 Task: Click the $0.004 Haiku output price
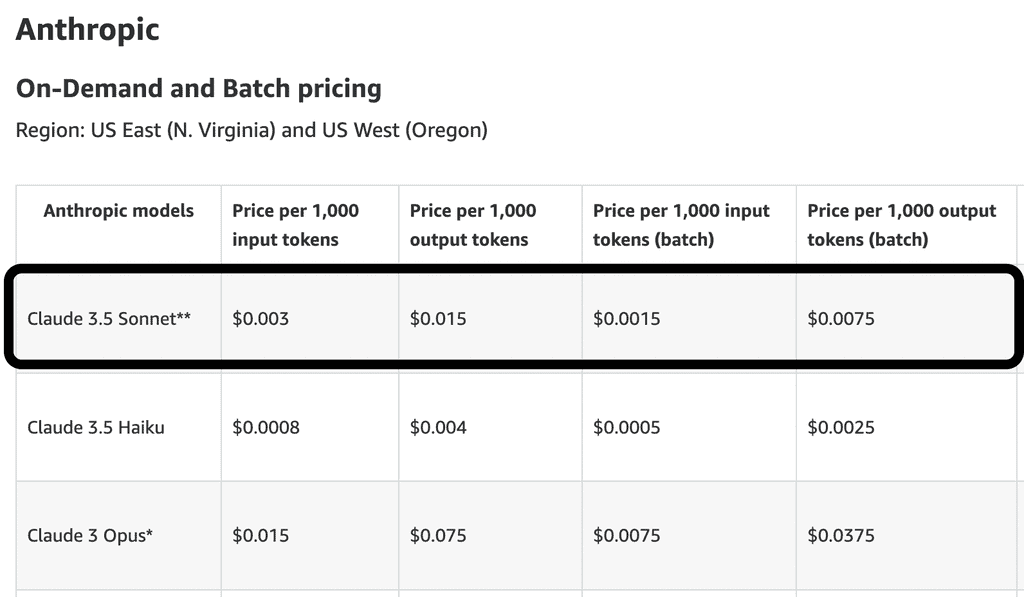[x=438, y=427]
